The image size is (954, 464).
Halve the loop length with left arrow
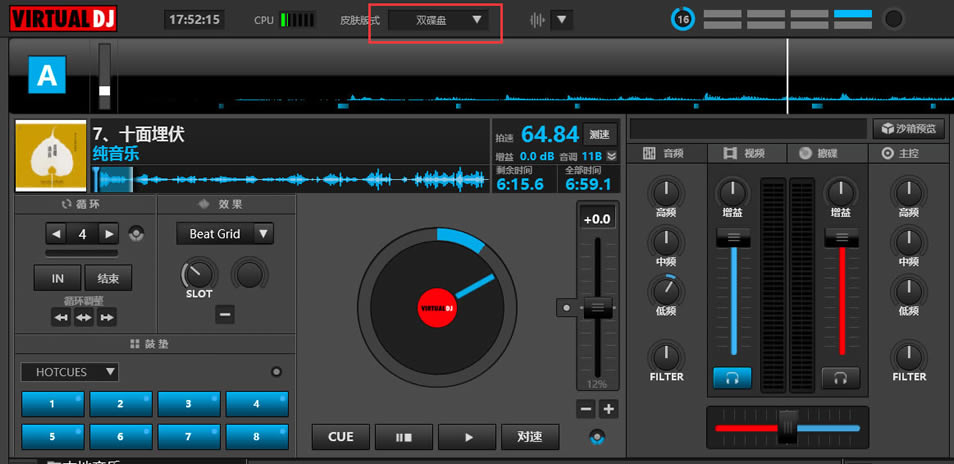point(57,234)
